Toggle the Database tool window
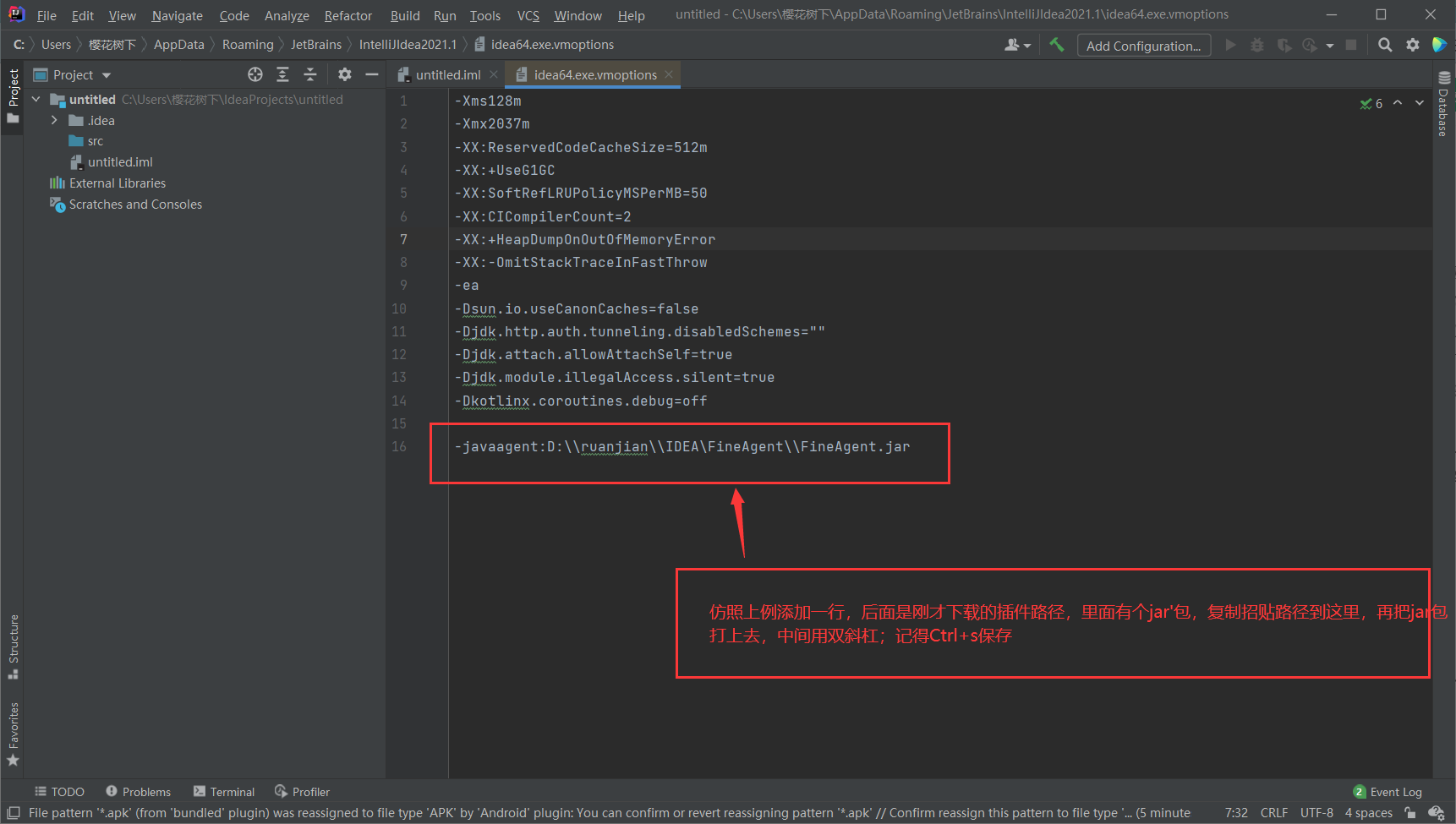 1443,103
